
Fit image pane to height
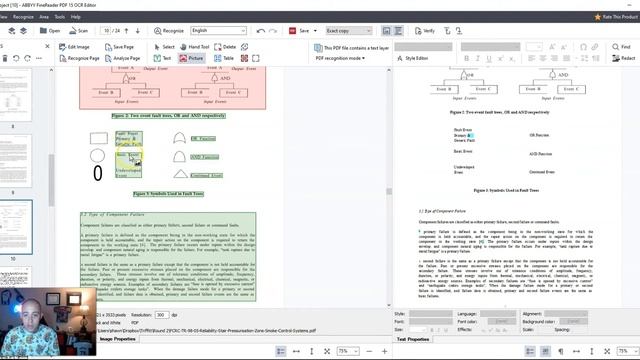[x=311, y=351]
